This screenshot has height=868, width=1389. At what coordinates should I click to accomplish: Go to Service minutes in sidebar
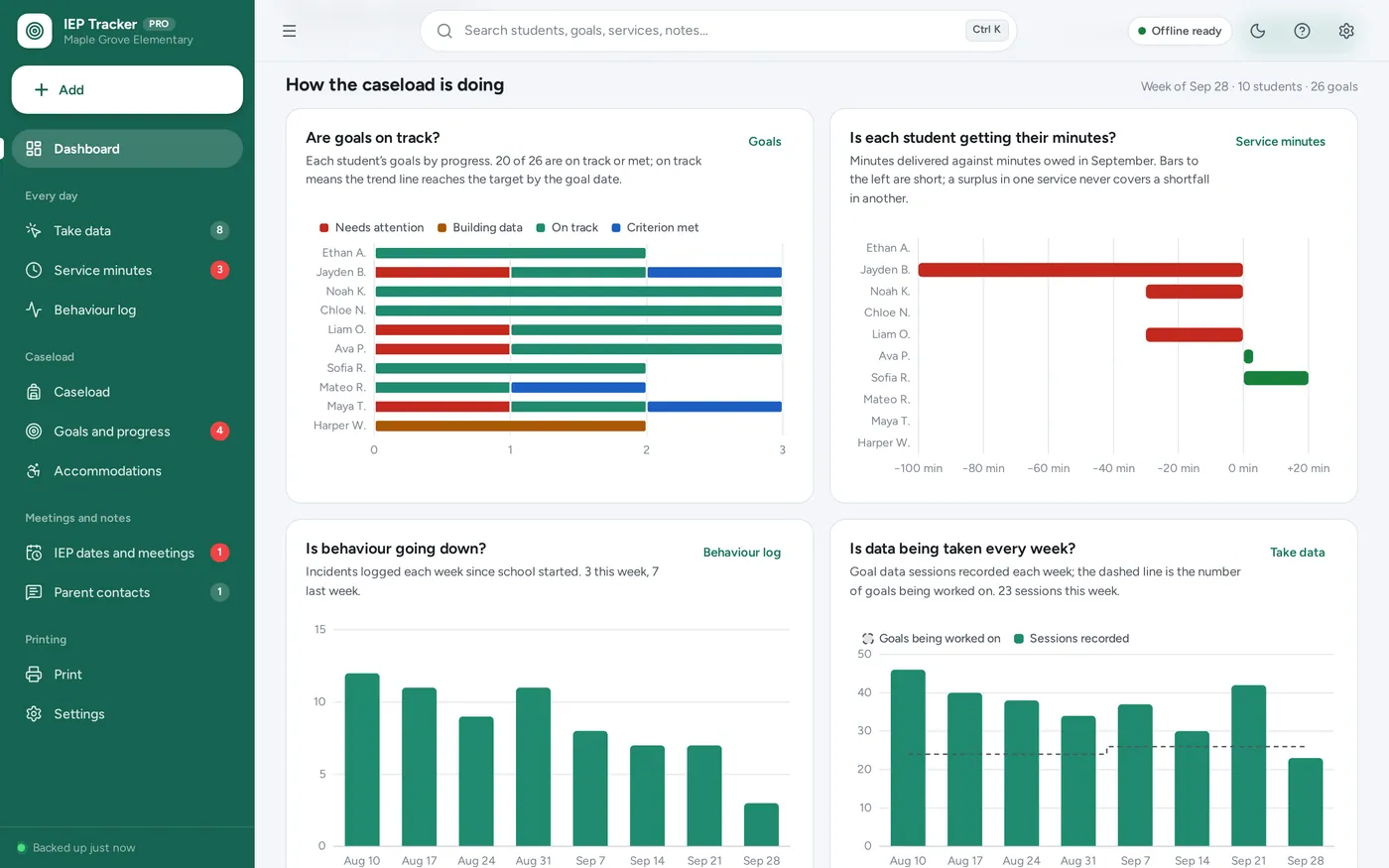coord(127,270)
